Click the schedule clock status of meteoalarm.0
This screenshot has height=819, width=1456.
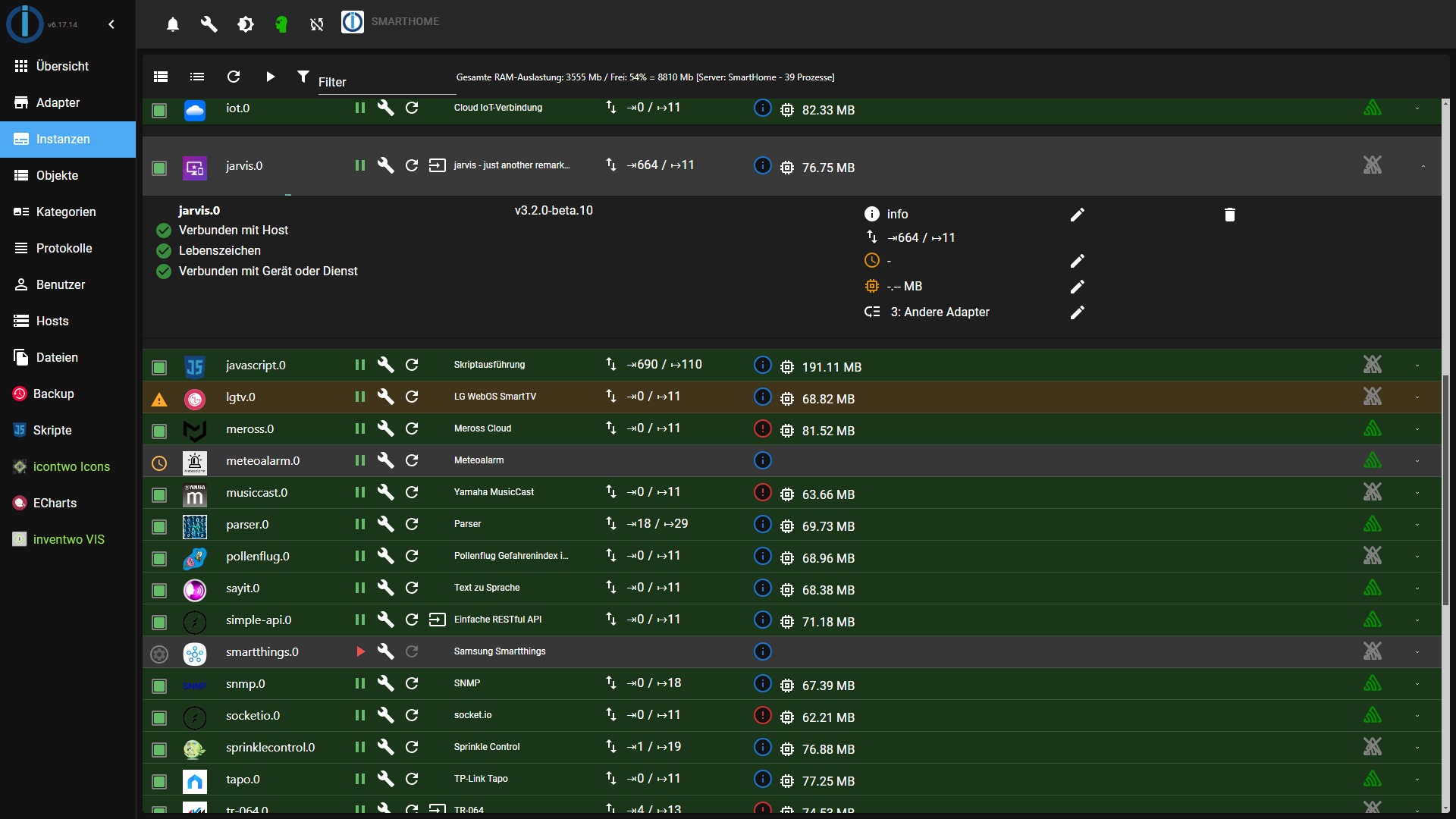click(159, 463)
